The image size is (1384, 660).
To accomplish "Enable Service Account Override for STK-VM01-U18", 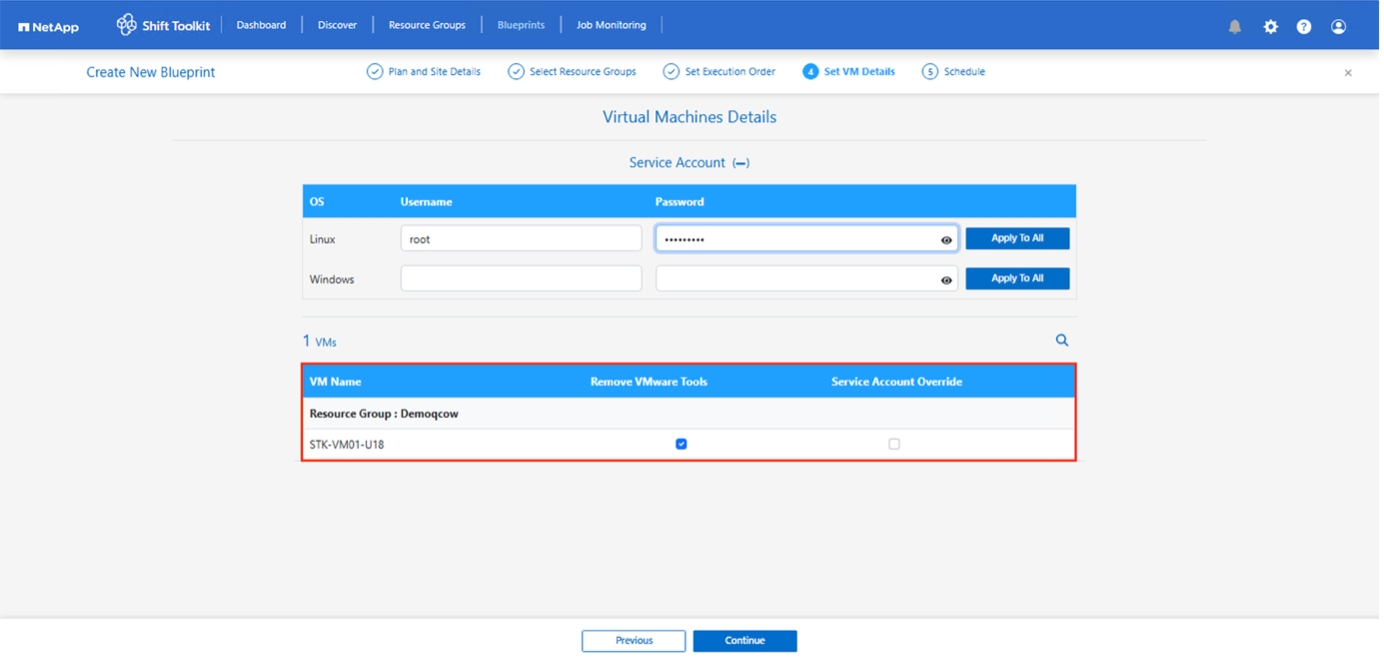I will click(894, 444).
